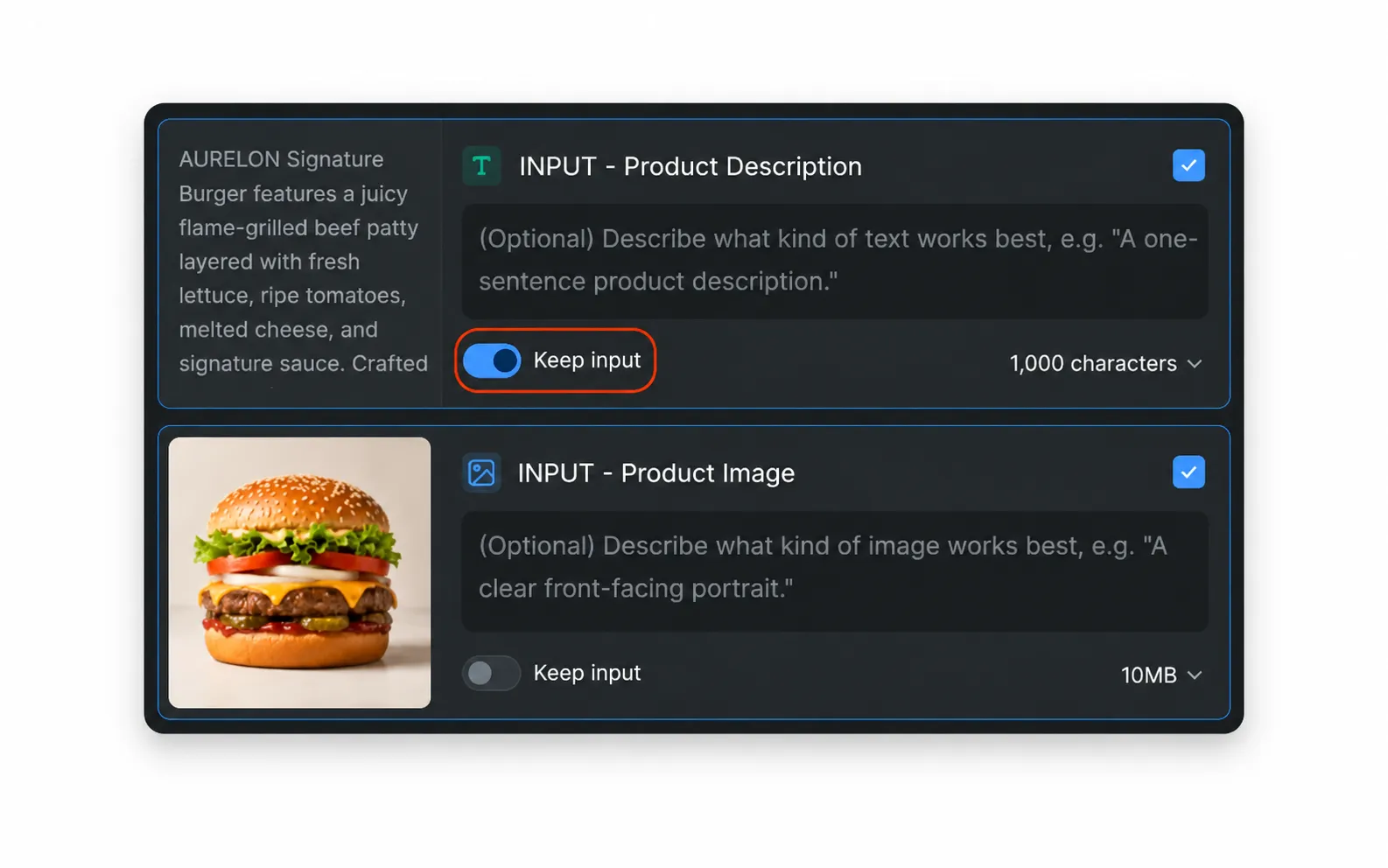Uncheck the Product Description input checkbox
Image resolution: width=1388 pixels, height=868 pixels.
[1188, 165]
